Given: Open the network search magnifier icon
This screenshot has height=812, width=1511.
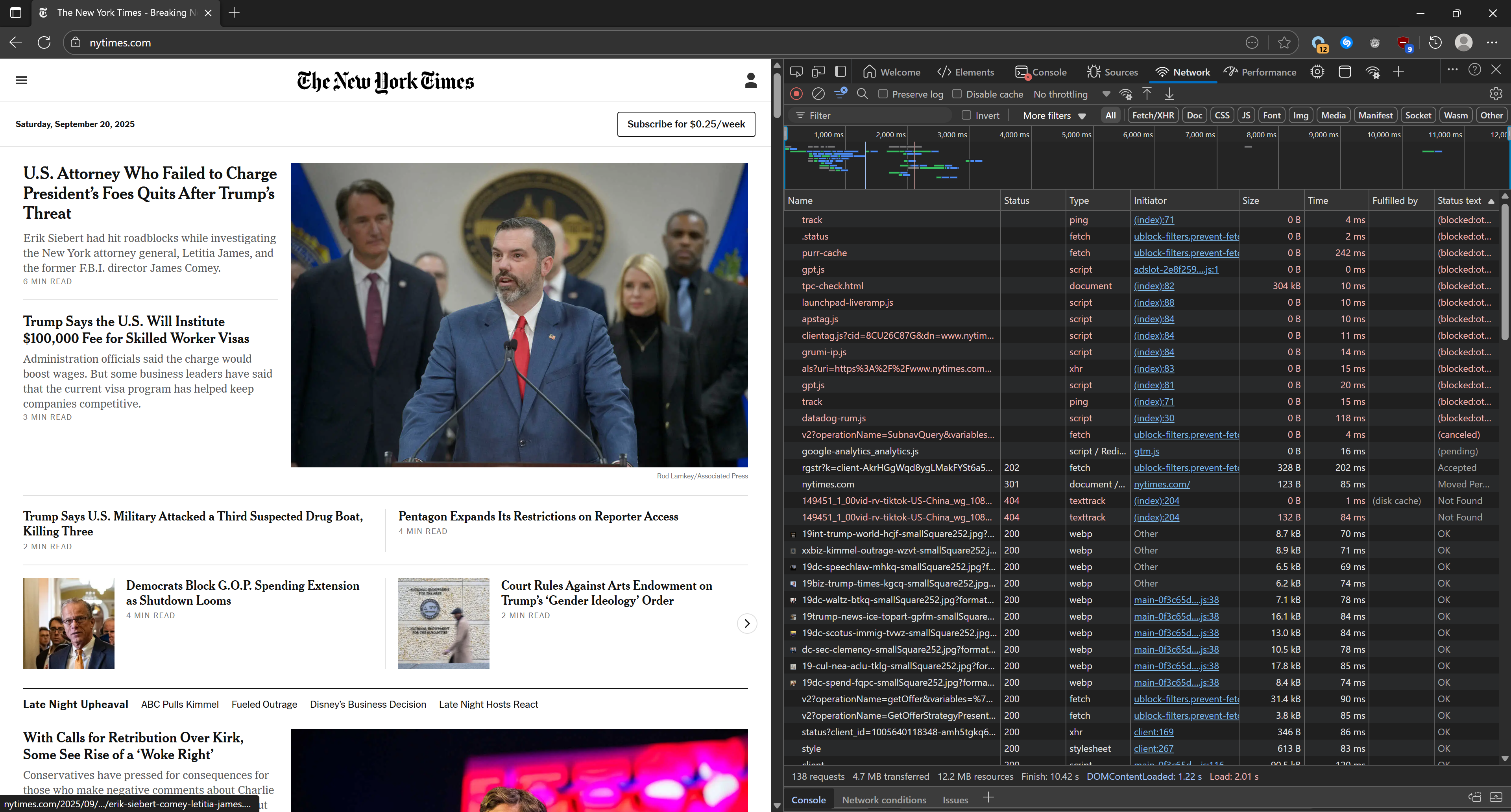Looking at the screenshot, I should [x=862, y=94].
